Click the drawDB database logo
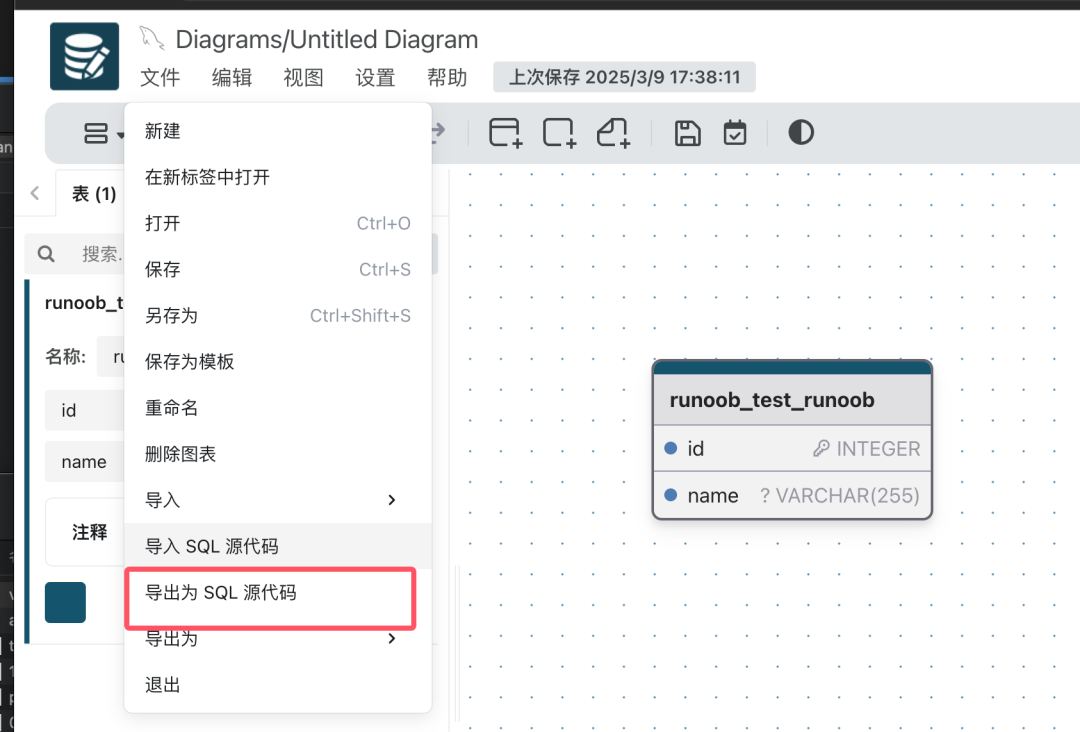This screenshot has width=1080, height=732. (x=84, y=57)
